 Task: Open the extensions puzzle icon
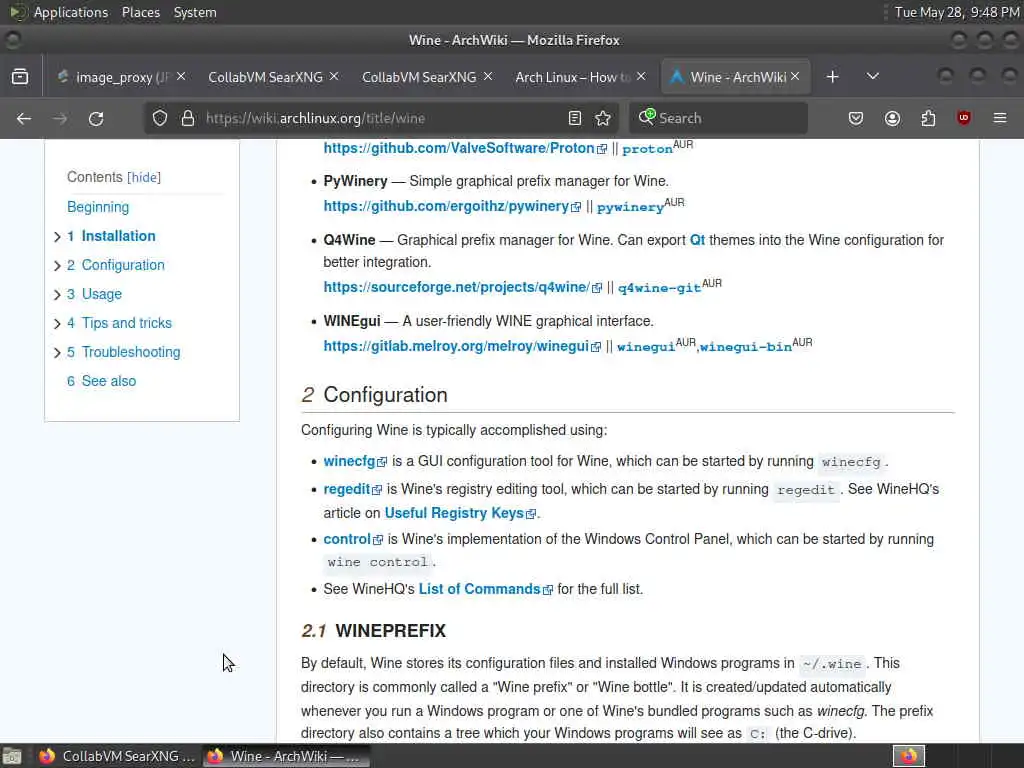click(x=928, y=118)
